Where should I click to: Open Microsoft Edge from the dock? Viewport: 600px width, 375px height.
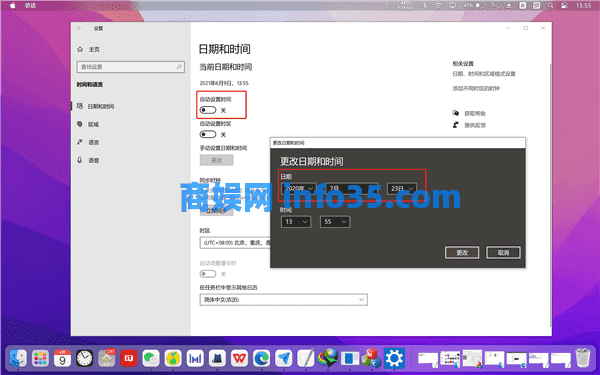tap(261, 359)
